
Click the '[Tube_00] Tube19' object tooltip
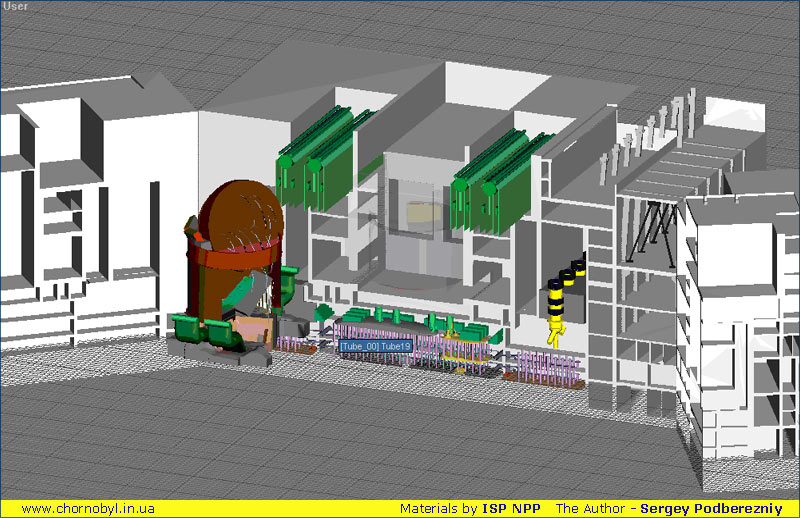375,346
